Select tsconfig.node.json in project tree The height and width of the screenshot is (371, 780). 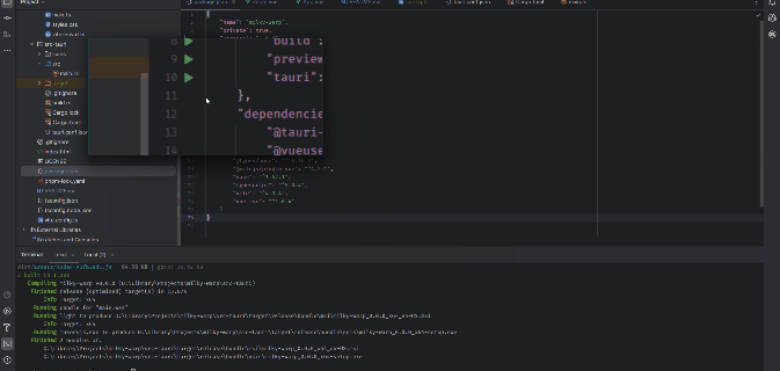pos(64,210)
